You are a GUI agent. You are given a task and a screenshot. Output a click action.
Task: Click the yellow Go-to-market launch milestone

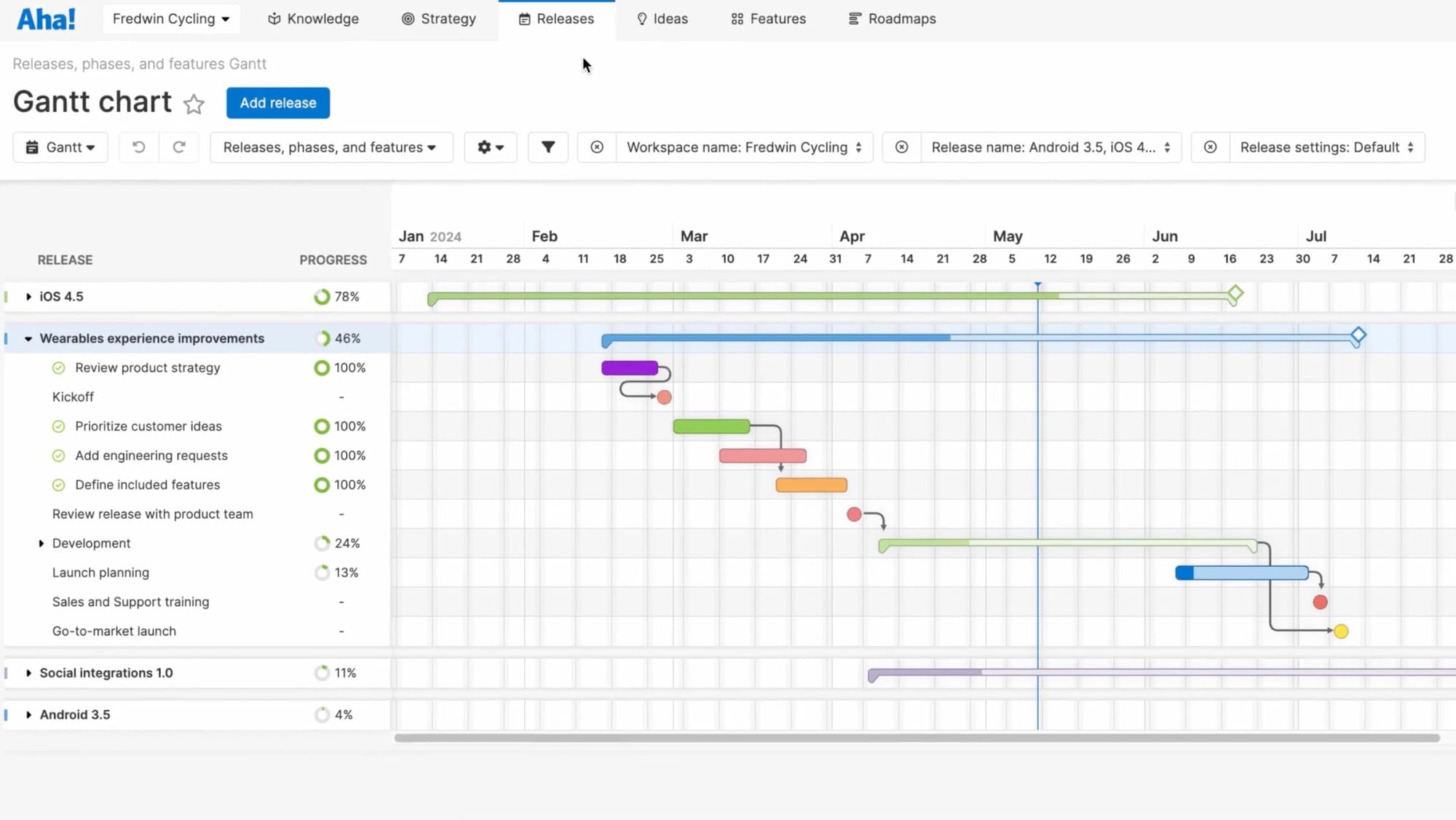(x=1341, y=632)
